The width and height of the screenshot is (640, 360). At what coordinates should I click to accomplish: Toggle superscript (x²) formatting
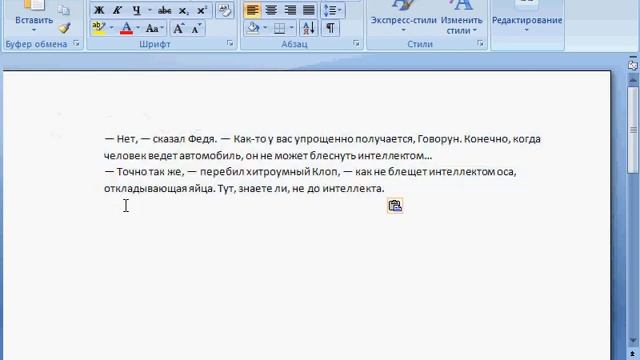tap(202, 10)
